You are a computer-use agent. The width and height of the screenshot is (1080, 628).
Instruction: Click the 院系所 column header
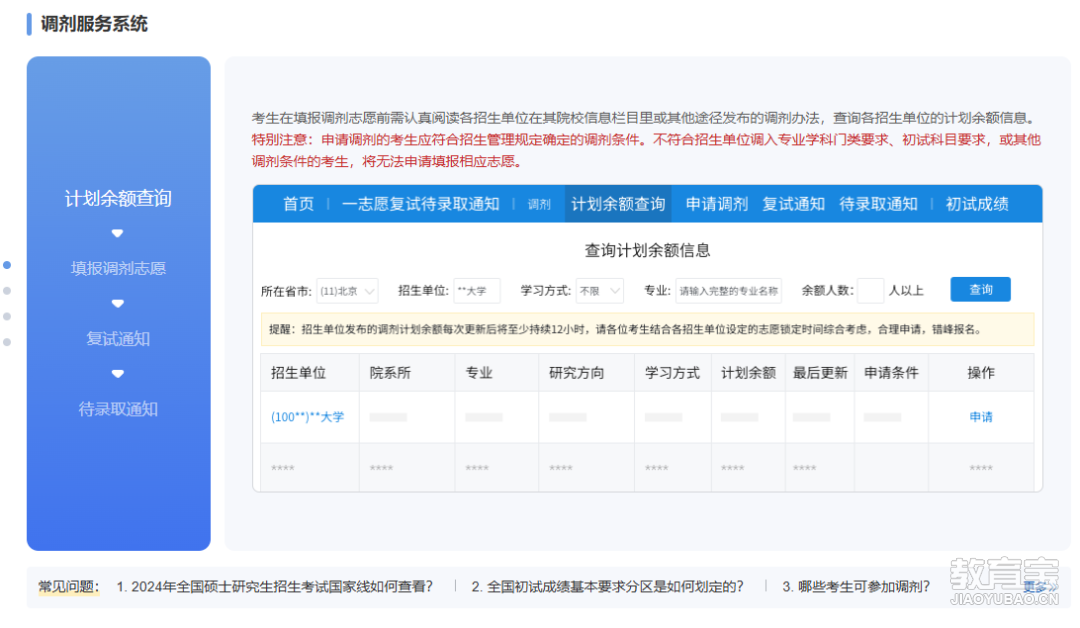point(390,373)
